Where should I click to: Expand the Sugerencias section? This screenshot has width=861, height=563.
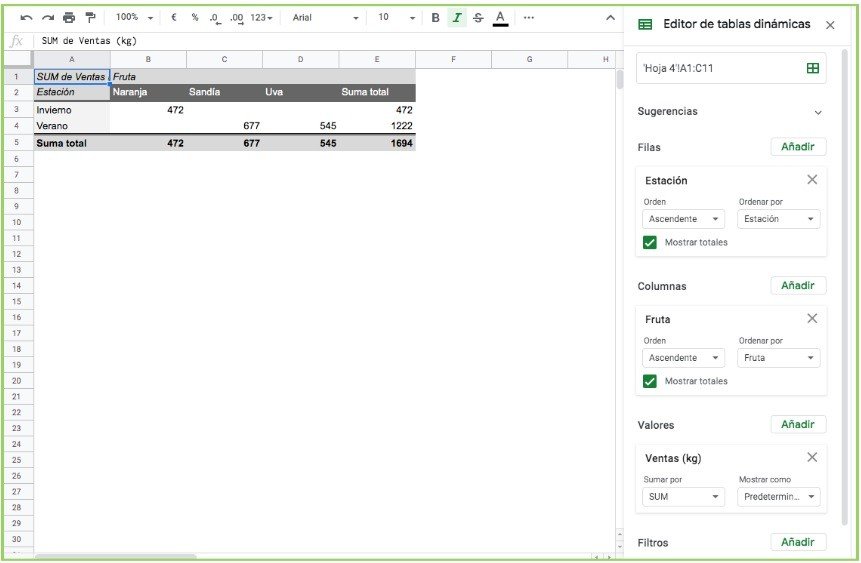[818, 113]
